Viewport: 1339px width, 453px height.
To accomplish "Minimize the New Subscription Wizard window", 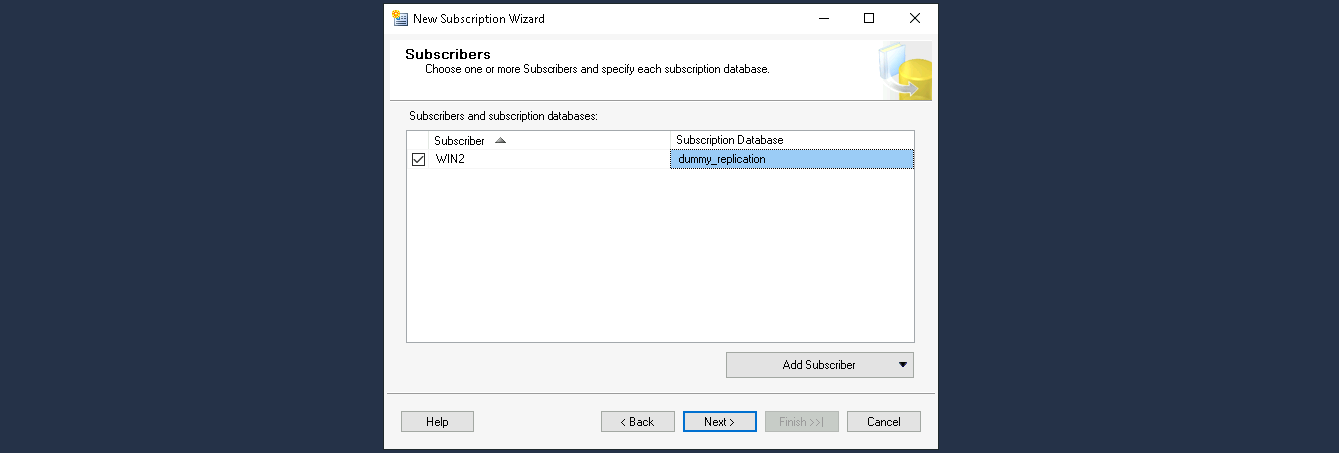I will coord(823,18).
